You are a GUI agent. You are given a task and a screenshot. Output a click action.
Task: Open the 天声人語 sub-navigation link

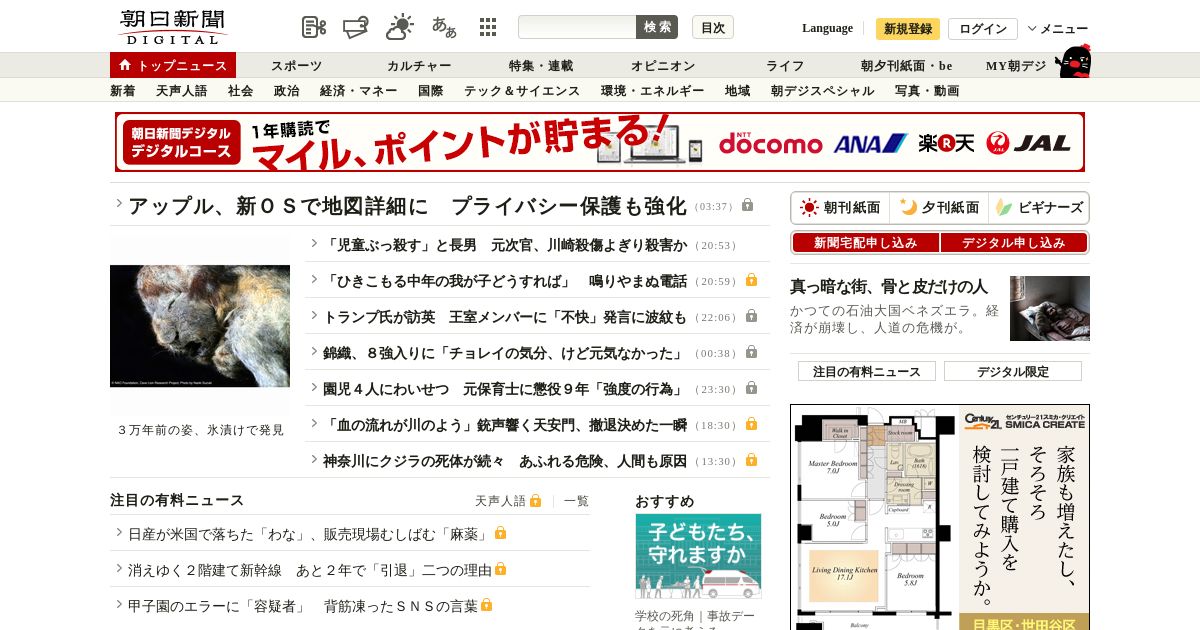tap(182, 91)
